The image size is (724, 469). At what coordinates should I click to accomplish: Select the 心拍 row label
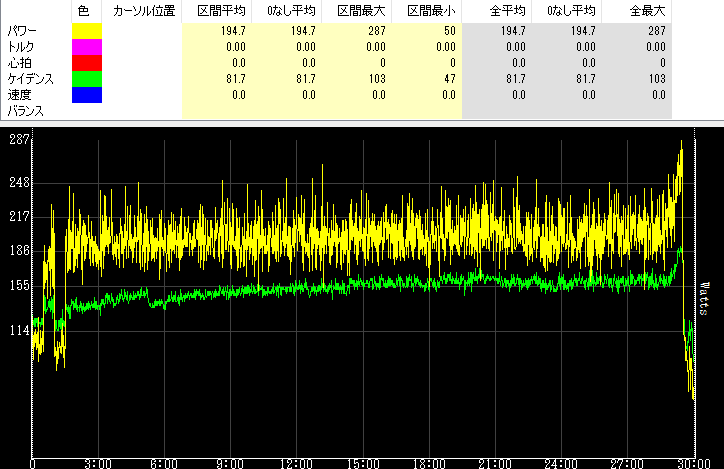19,63
